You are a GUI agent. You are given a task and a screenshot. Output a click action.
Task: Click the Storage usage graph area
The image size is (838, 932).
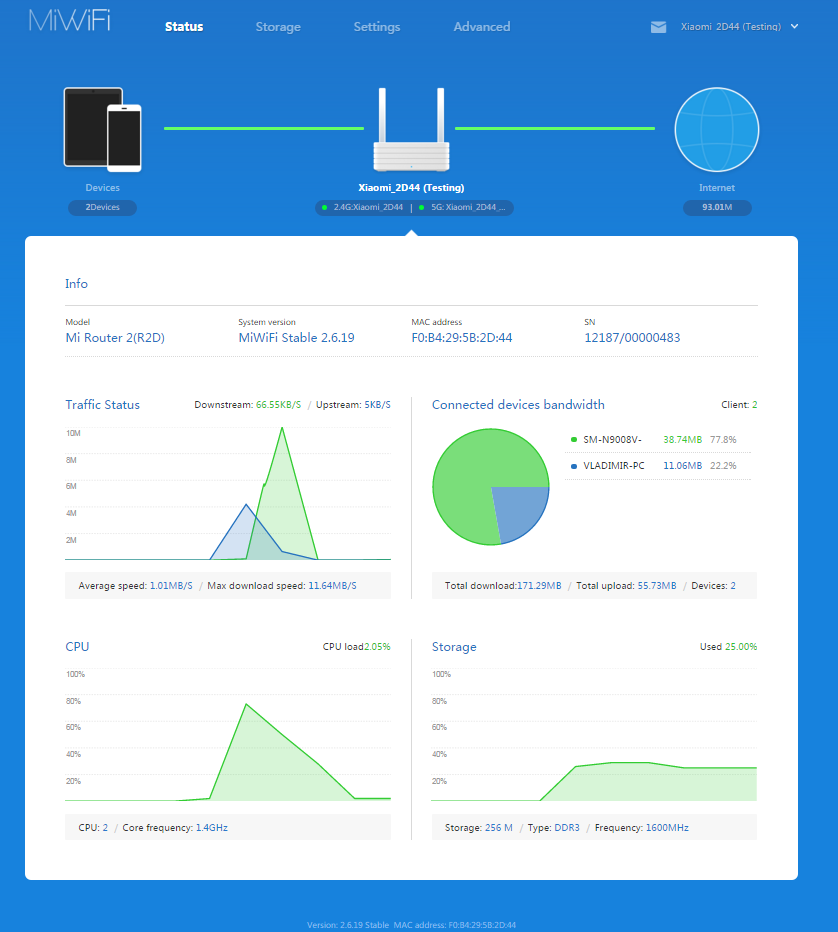(648, 783)
